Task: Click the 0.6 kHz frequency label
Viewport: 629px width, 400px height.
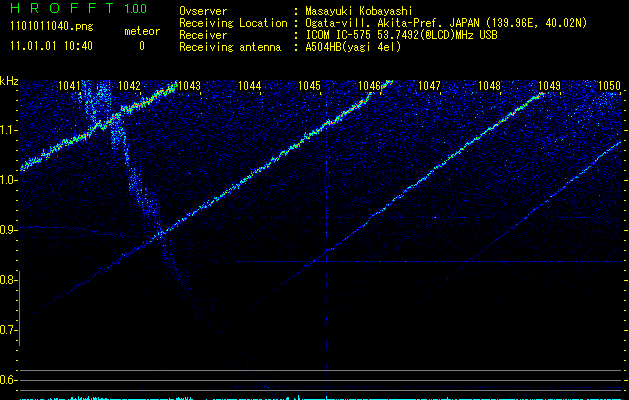Action: 8,380
